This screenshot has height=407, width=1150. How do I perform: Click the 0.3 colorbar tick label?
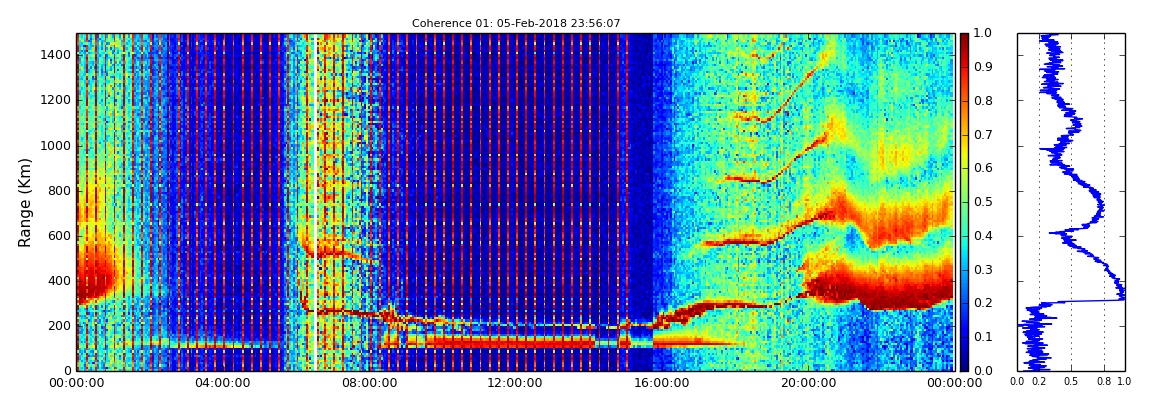click(x=981, y=270)
